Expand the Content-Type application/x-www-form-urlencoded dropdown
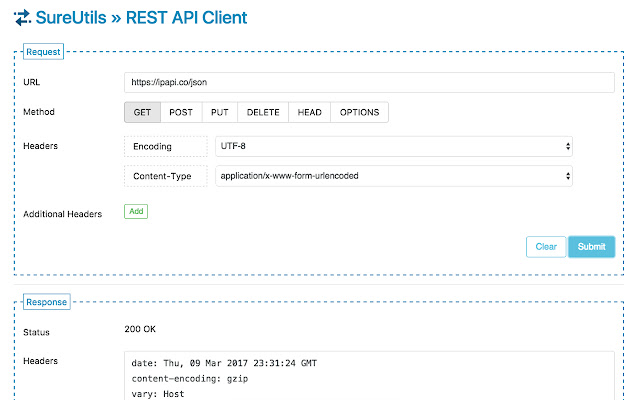This screenshot has width=640, height=400. click(394, 176)
